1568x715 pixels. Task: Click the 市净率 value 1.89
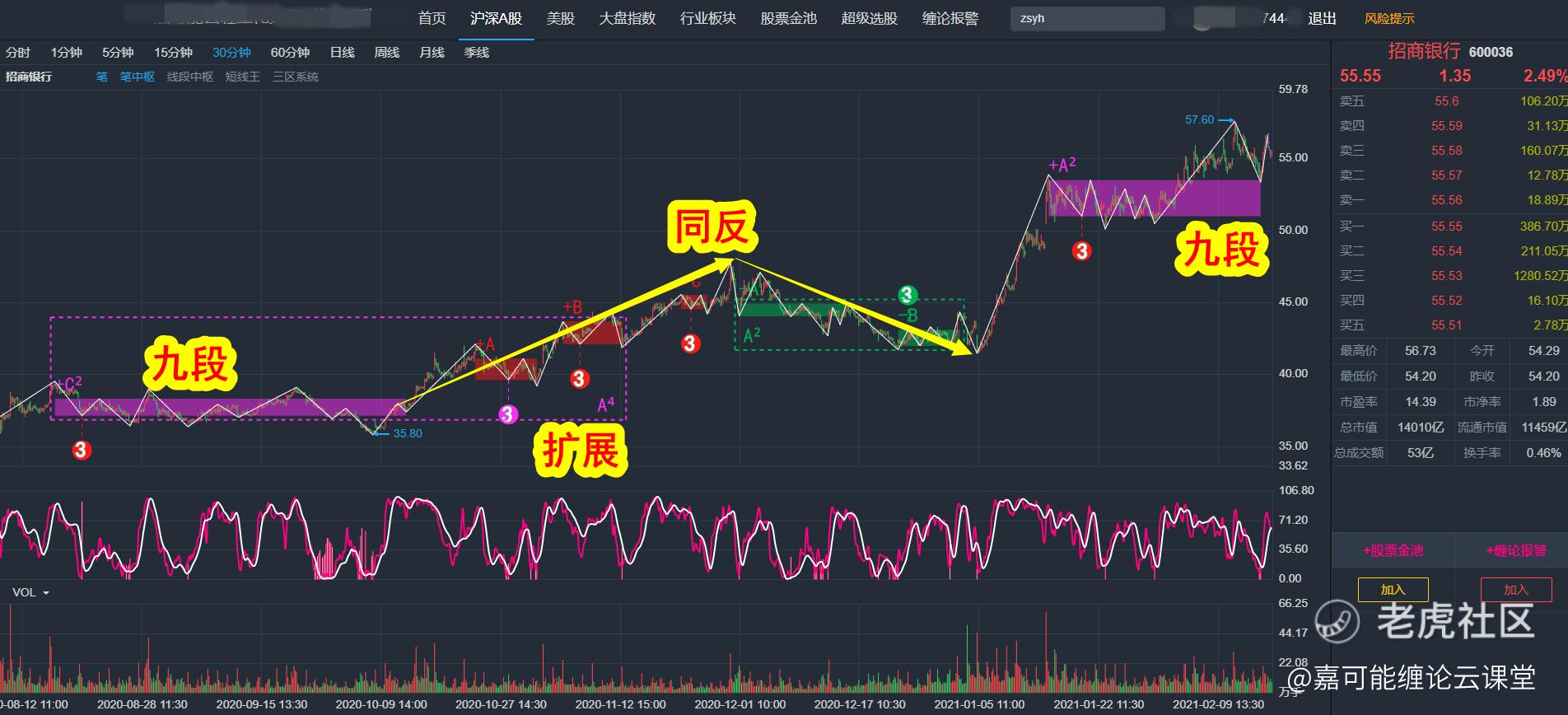[1544, 402]
